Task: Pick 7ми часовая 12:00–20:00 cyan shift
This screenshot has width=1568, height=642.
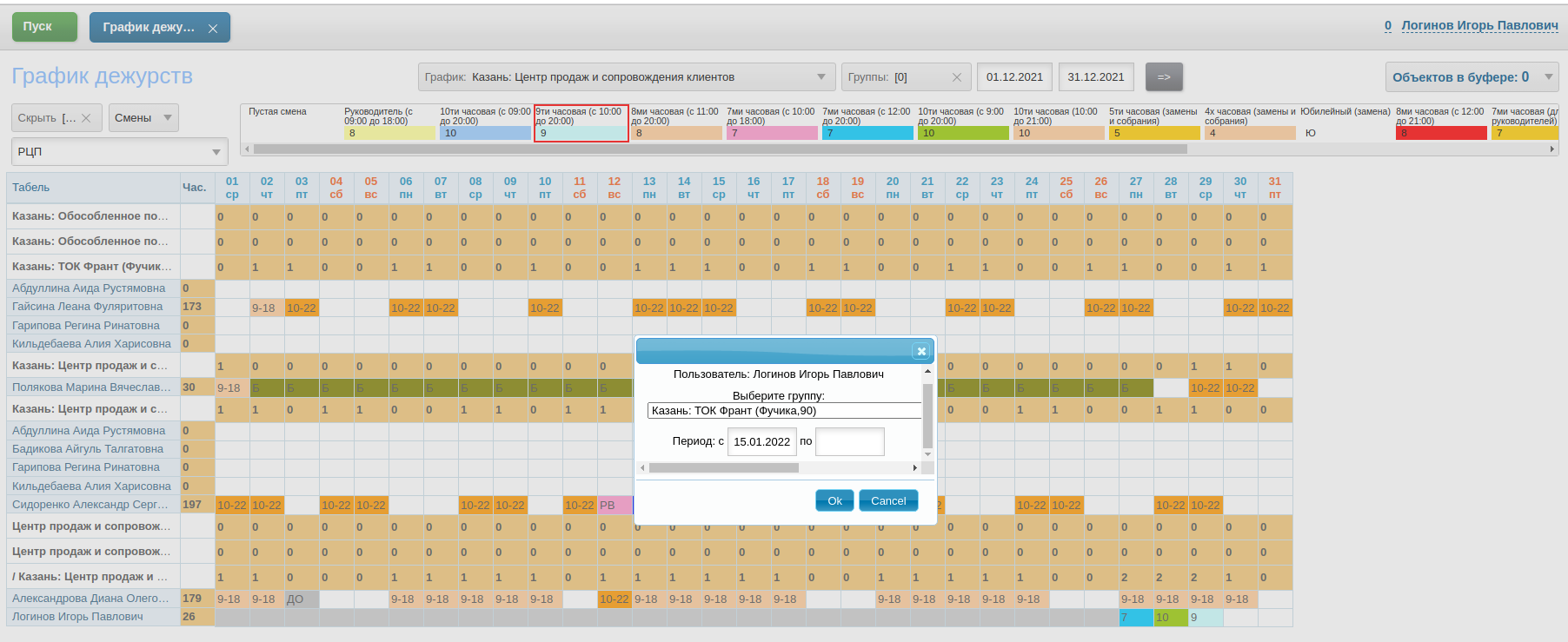Action: pyautogui.click(x=867, y=122)
